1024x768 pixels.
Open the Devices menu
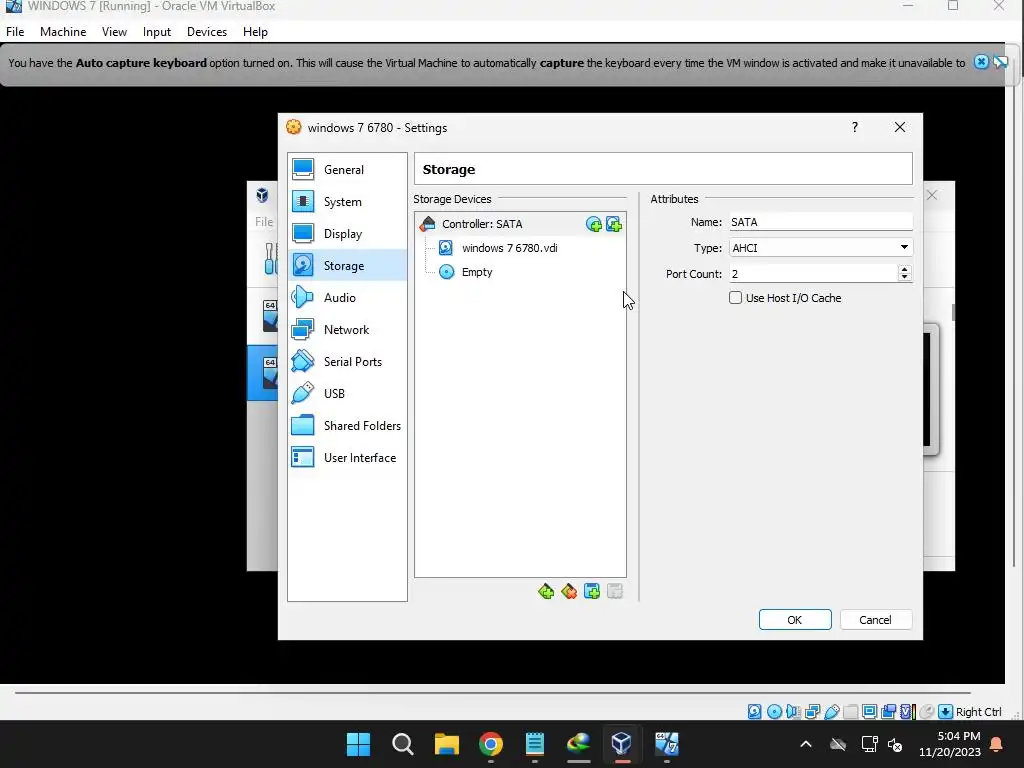coord(207,32)
